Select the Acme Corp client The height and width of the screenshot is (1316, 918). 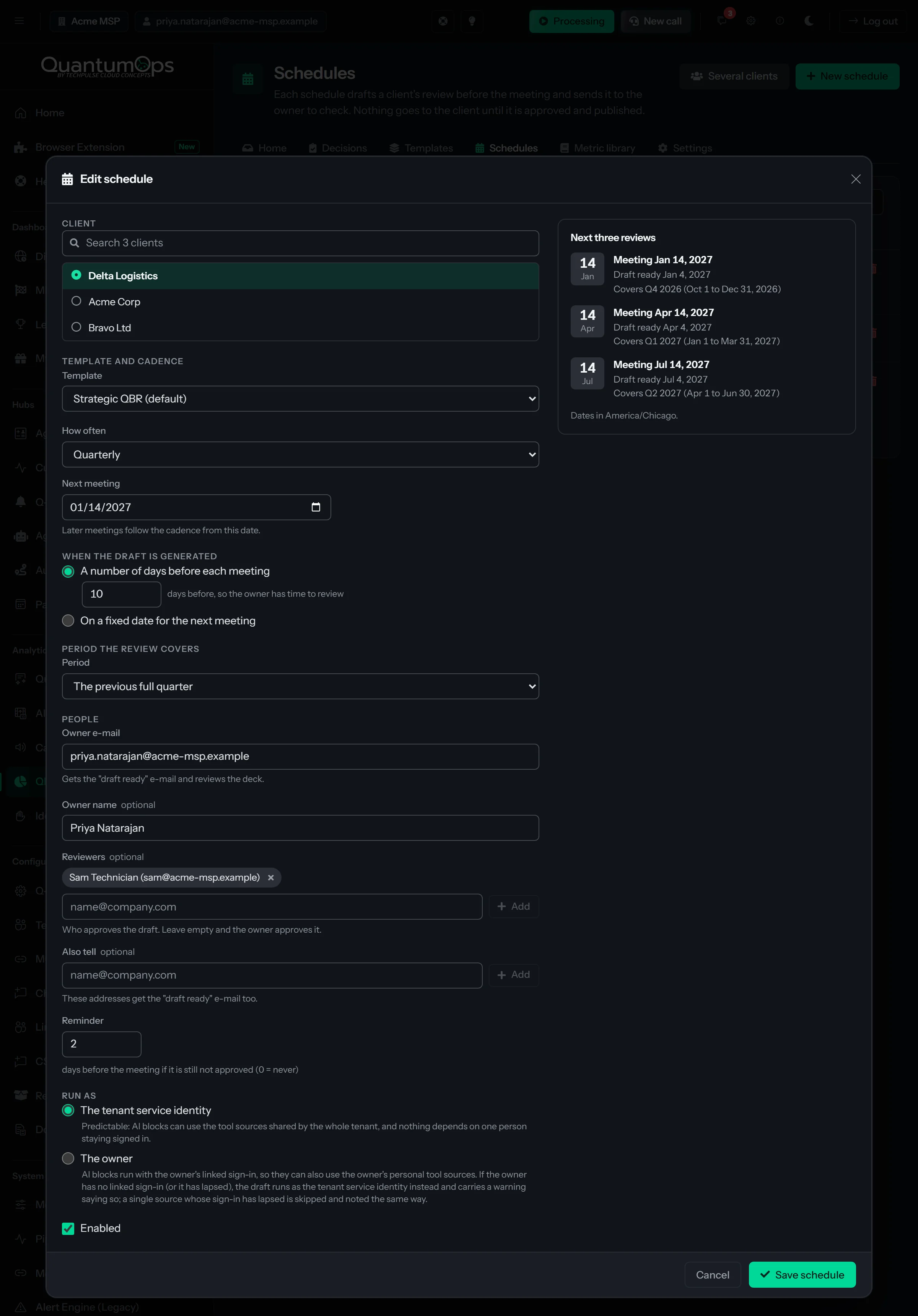click(x=300, y=301)
